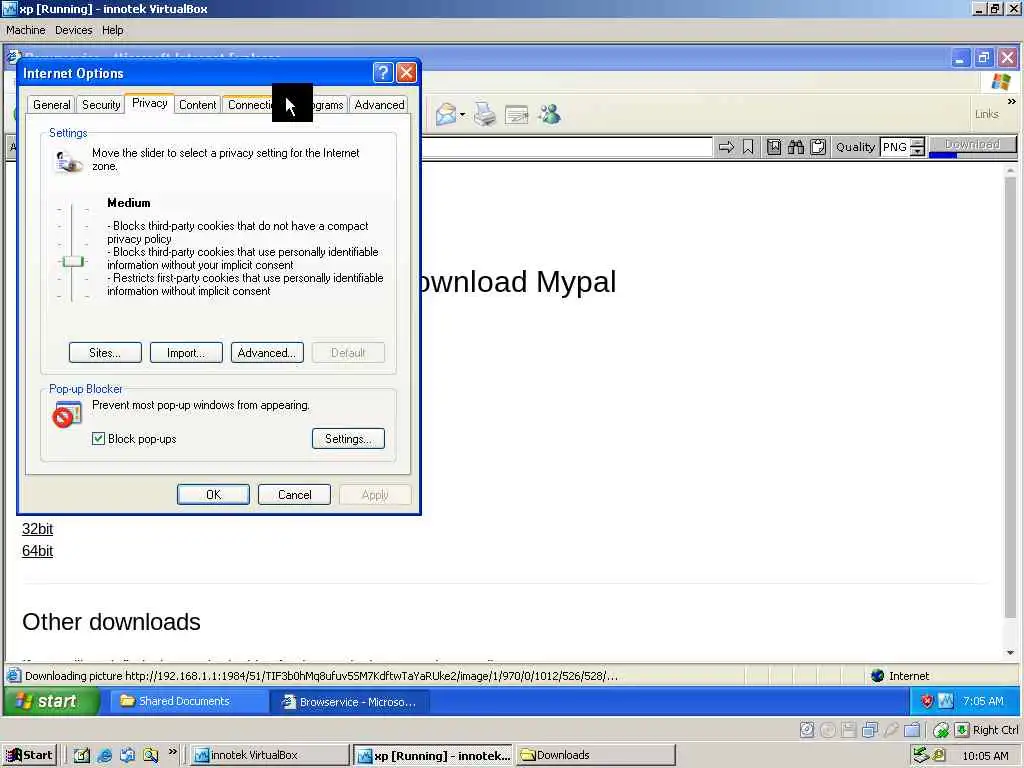Select the host tray network icon
This screenshot has height=768, width=1024.
[921, 755]
